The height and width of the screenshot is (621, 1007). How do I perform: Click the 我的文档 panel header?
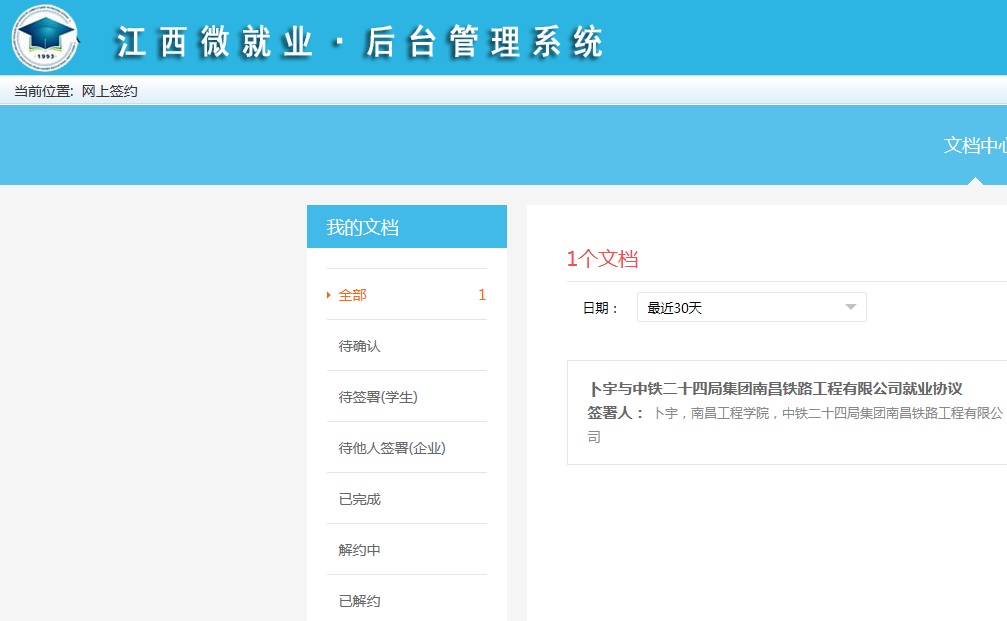pos(406,227)
